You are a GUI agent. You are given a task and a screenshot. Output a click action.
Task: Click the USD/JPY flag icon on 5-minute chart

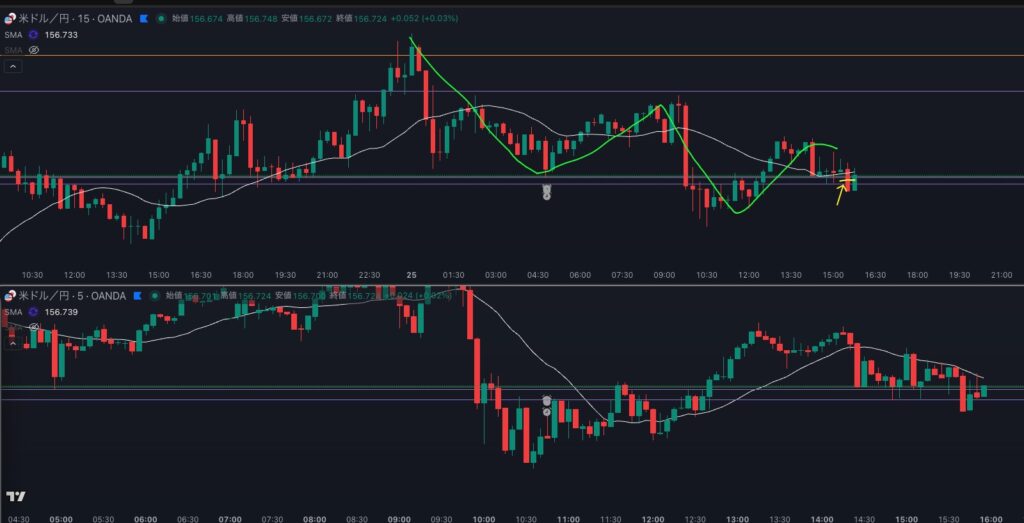[x=10, y=296]
